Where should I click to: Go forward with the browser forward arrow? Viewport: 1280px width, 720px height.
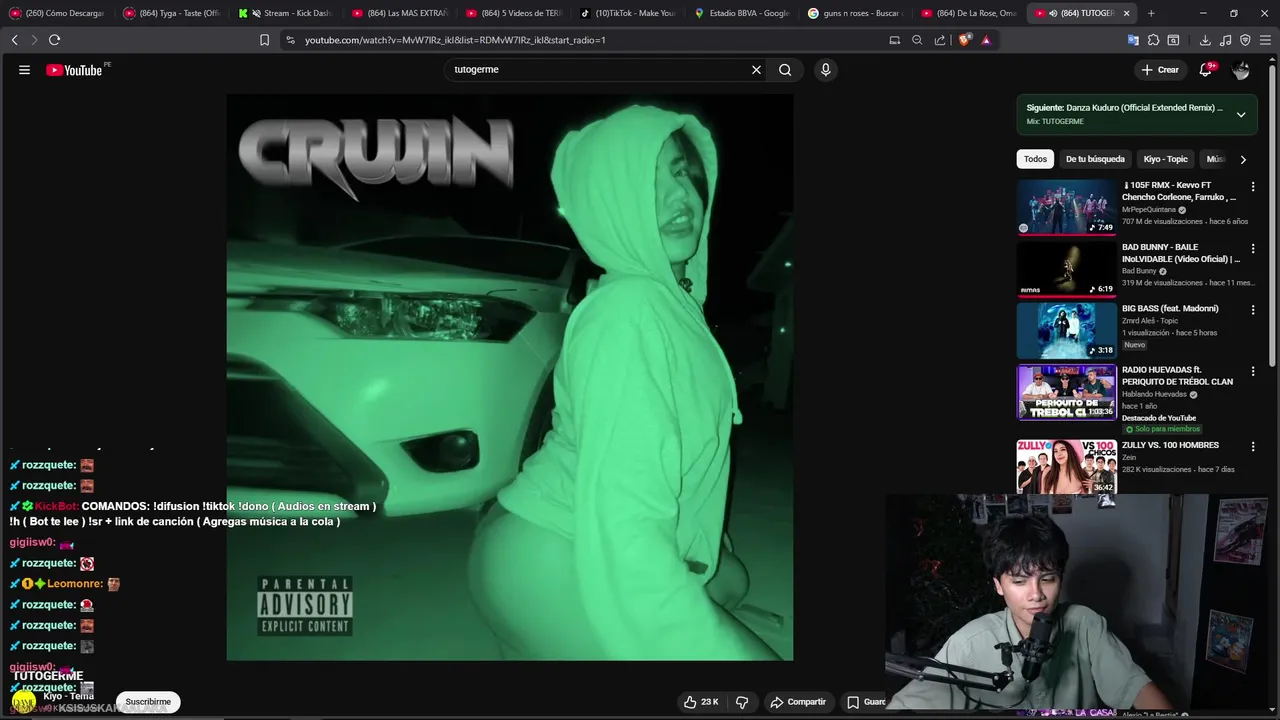[34, 40]
